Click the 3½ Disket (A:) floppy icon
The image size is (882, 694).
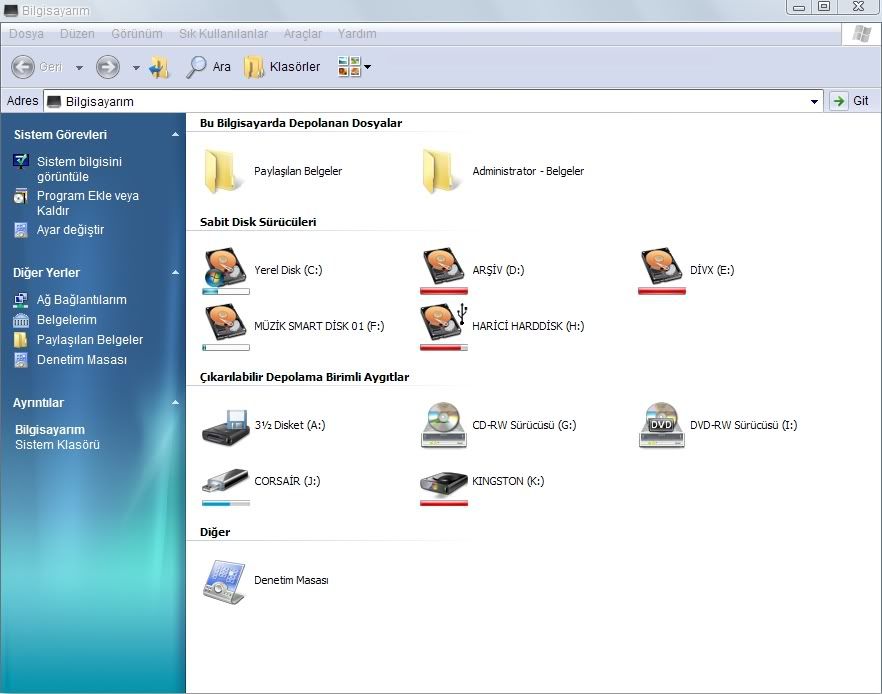point(225,425)
